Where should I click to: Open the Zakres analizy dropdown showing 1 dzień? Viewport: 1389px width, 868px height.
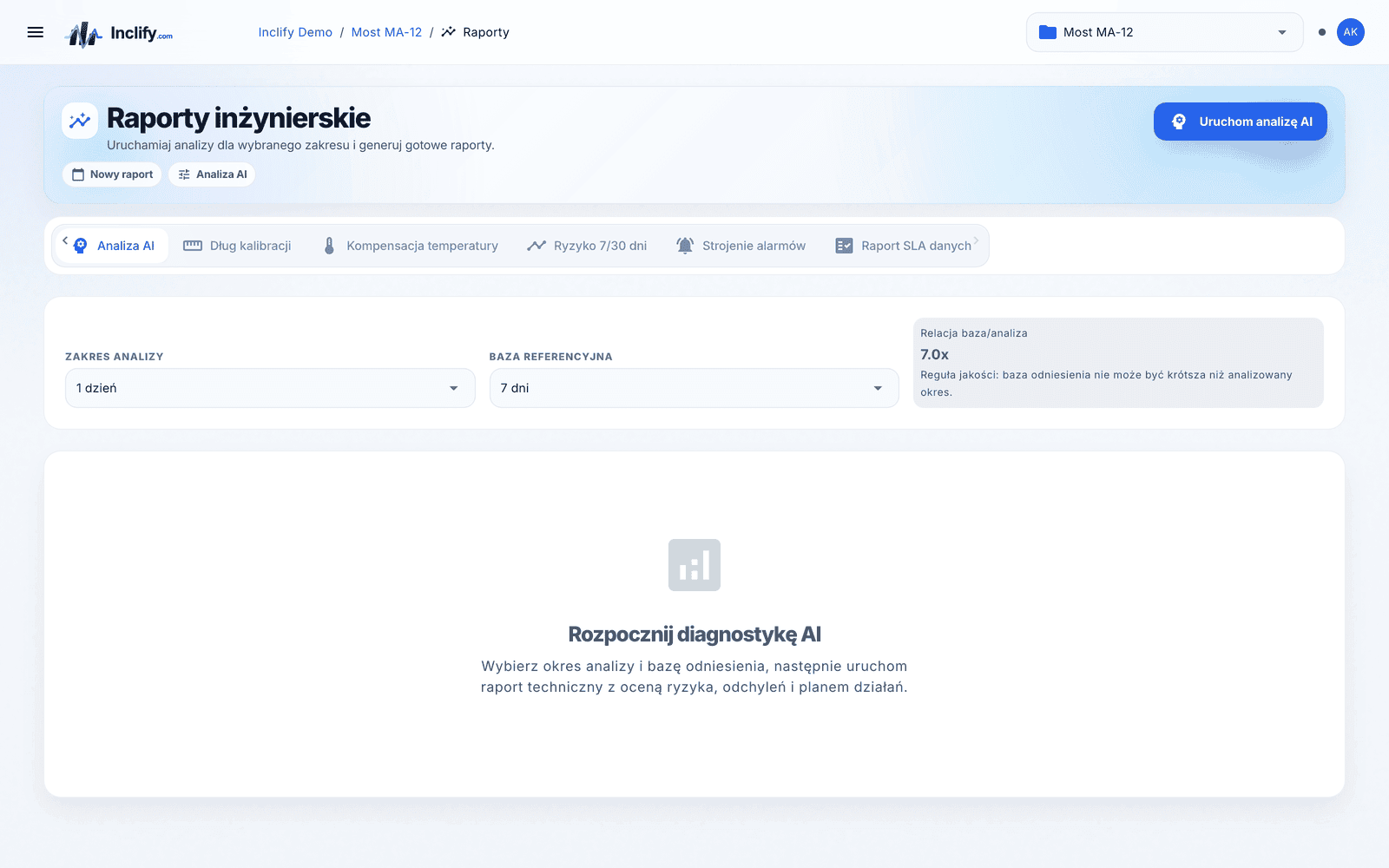270,388
